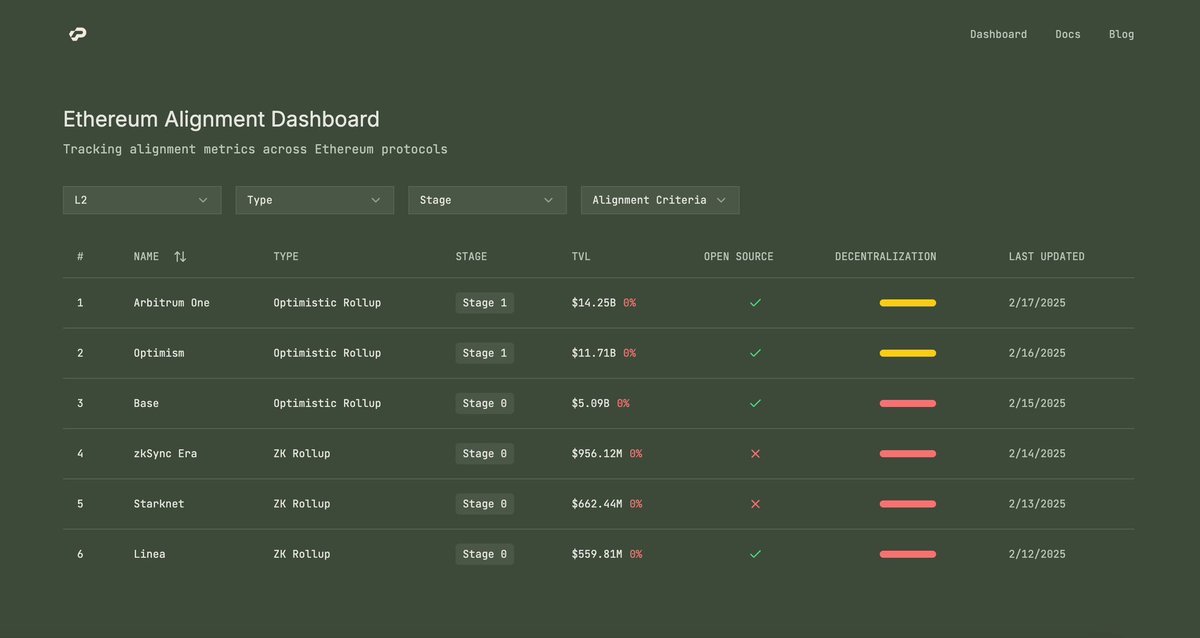The height and width of the screenshot is (638, 1200).
Task: Open the Docs navigation link
Action: coord(1068,35)
